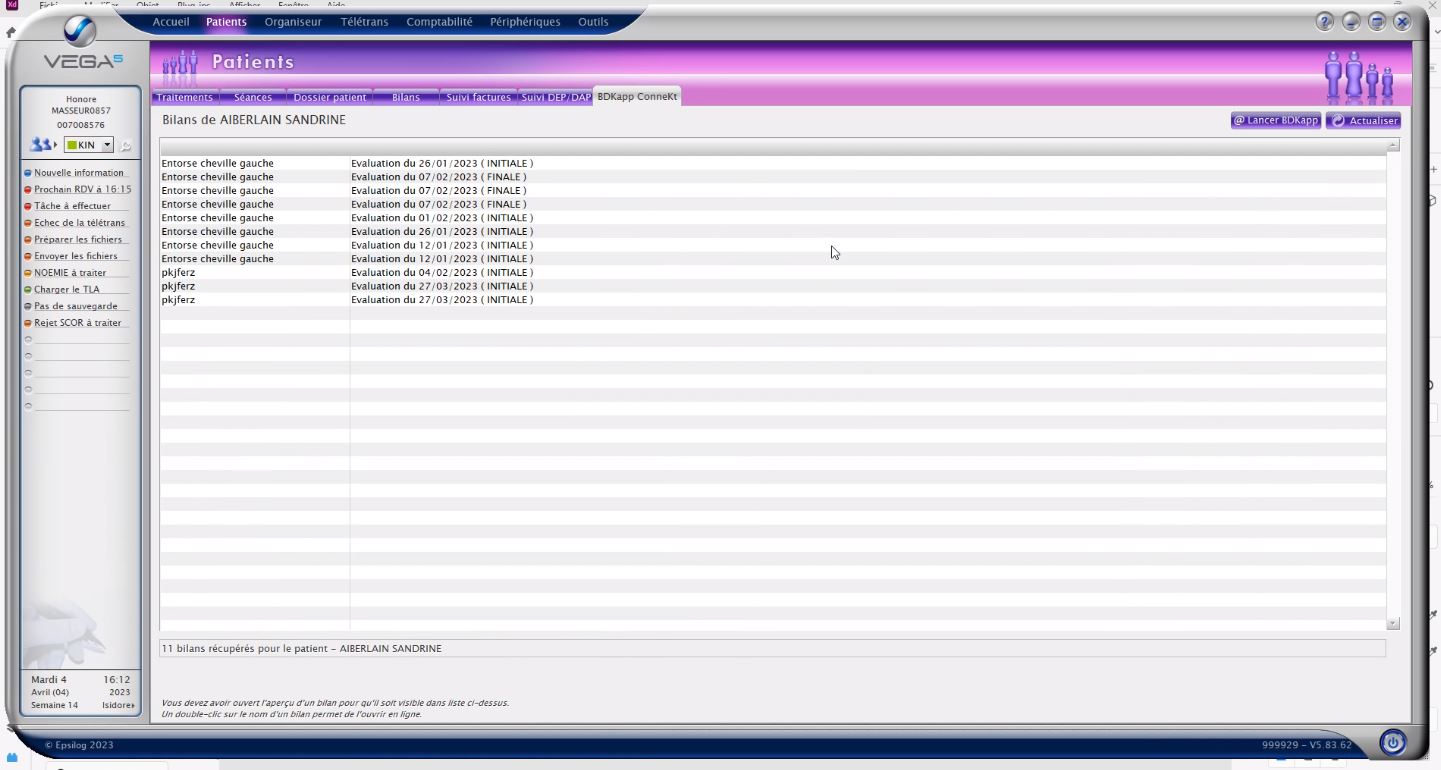Select the evaluation dated 01/02/2023
The width and height of the screenshot is (1441, 770).
click(772, 218)
